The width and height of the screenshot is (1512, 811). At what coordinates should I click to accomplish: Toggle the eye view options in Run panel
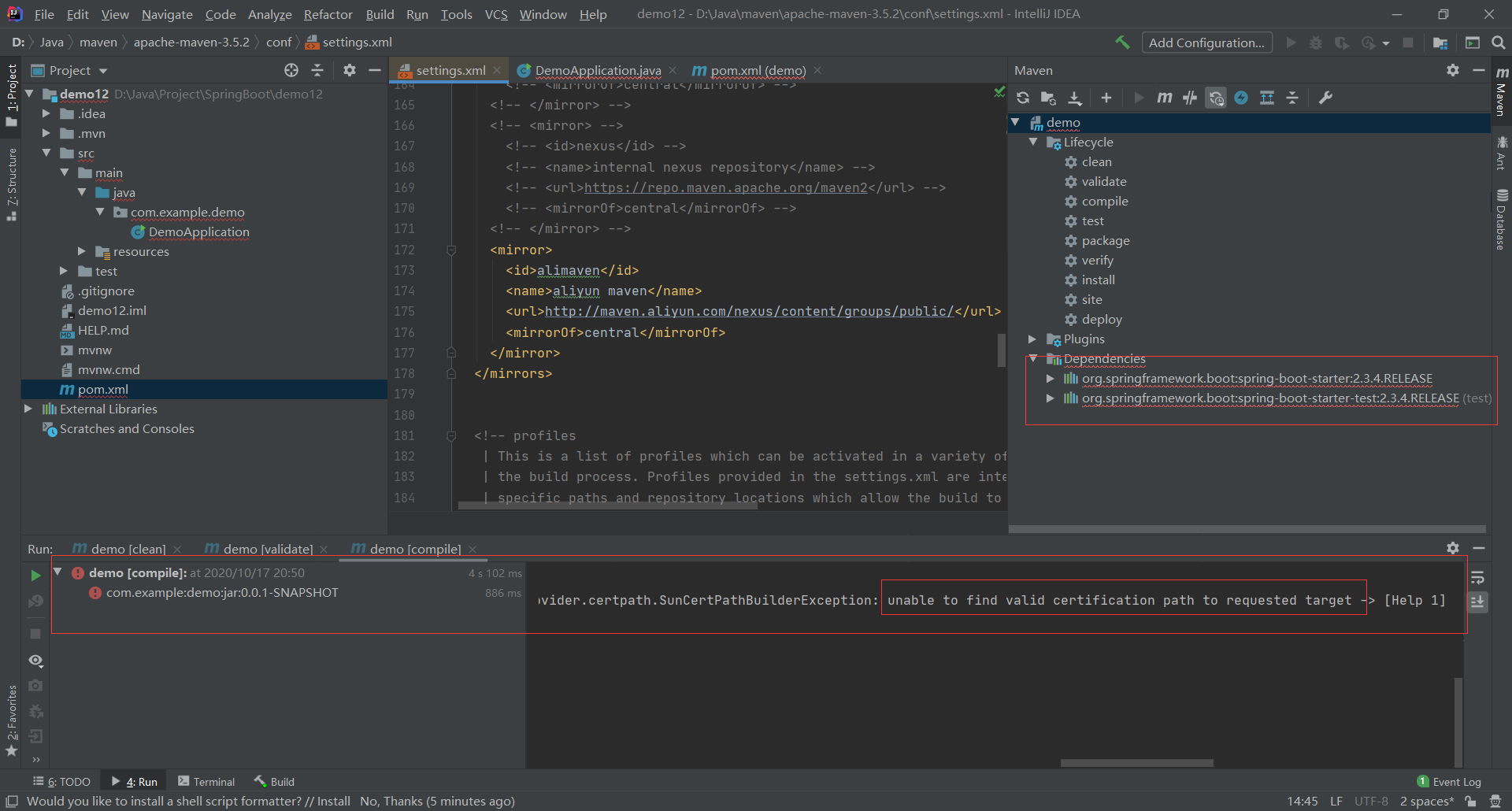[35, 661]
